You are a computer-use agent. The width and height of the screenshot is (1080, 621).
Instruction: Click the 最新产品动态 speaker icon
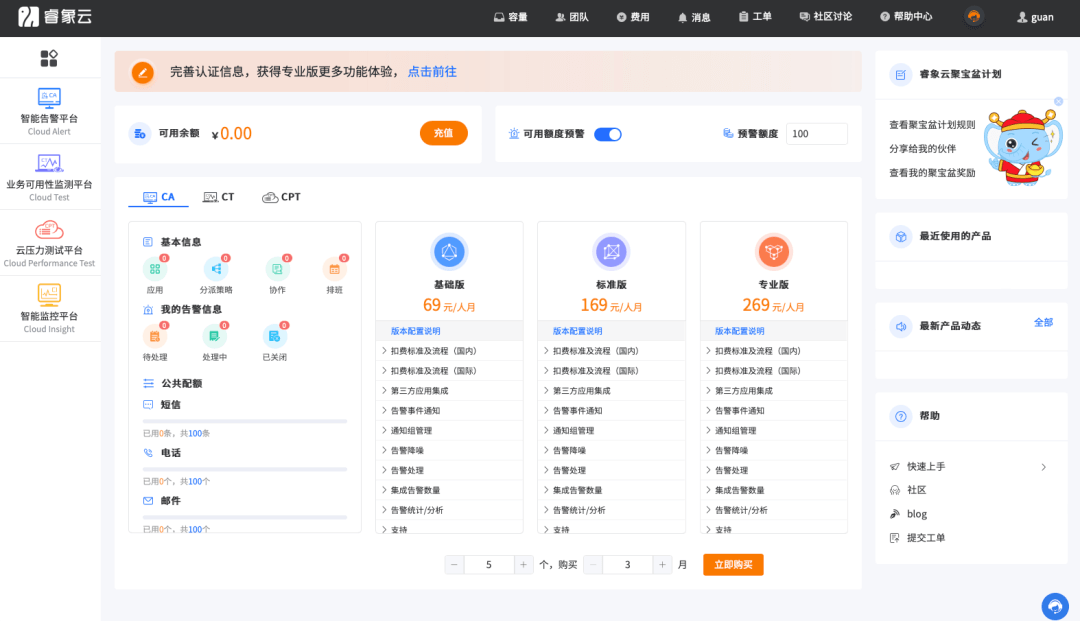[x=900, y=326]
